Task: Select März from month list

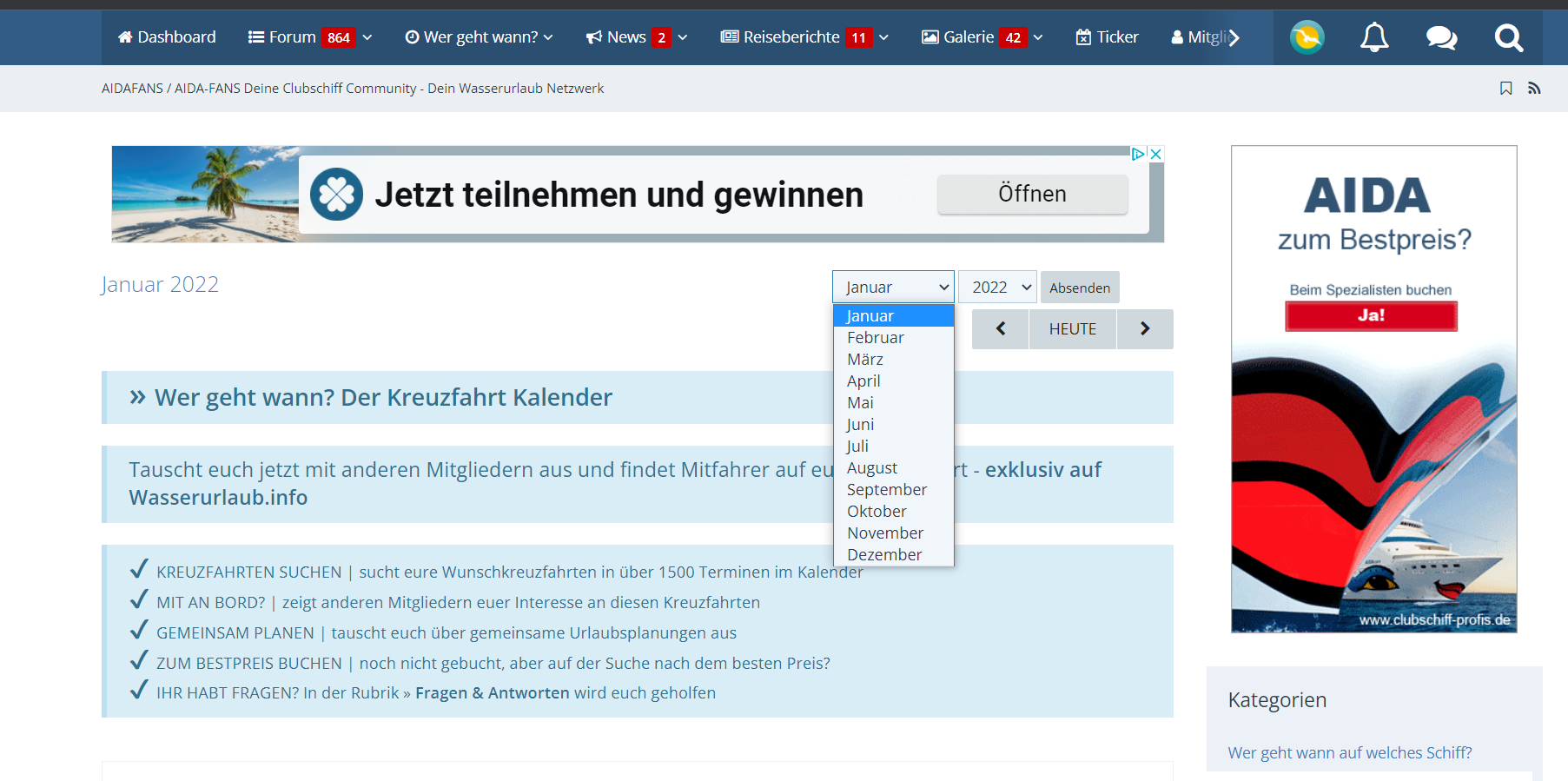Action: pyautogui.click(x=865, y=360)
